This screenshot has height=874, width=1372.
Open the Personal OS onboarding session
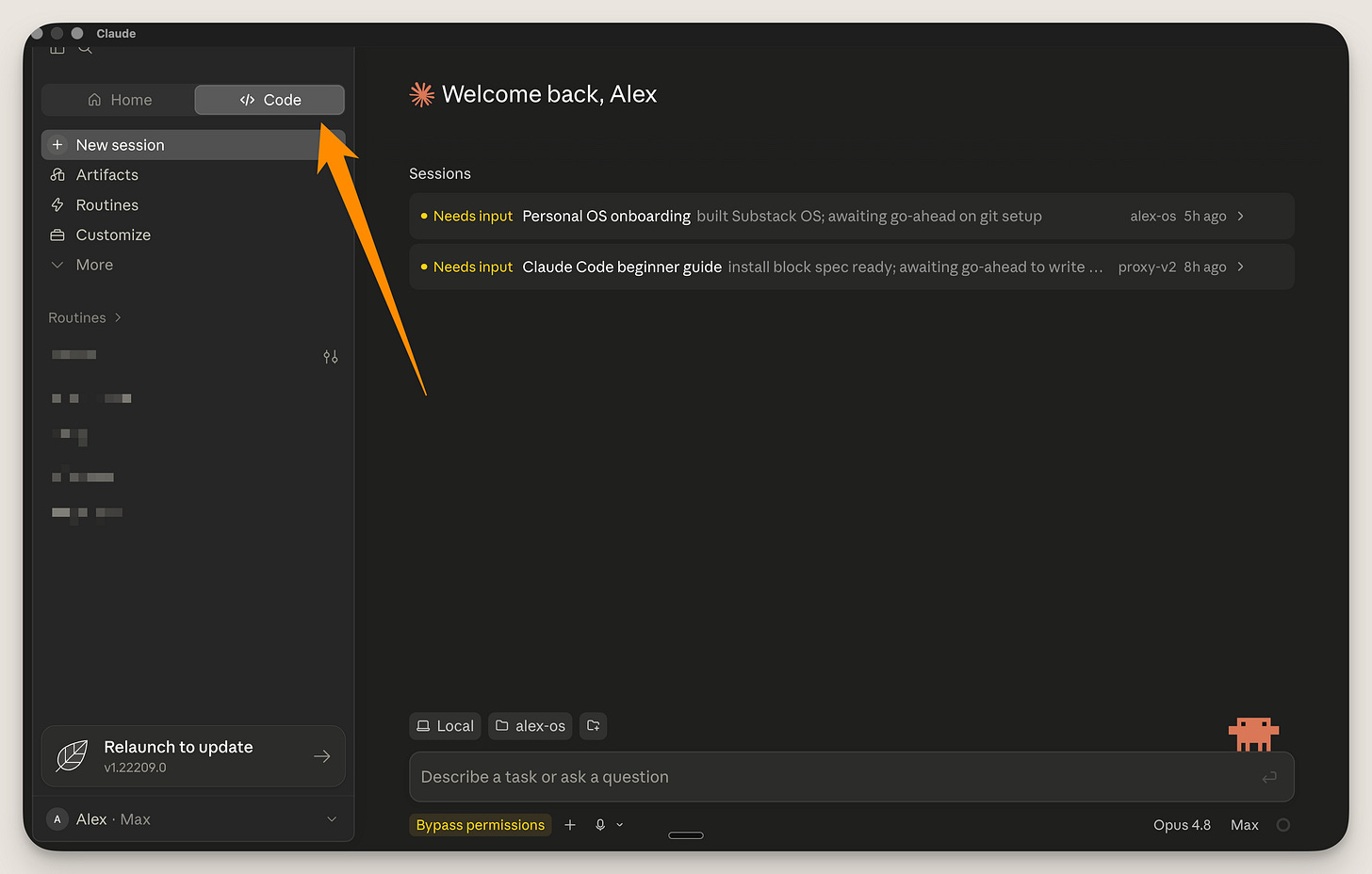coord(851,217)
